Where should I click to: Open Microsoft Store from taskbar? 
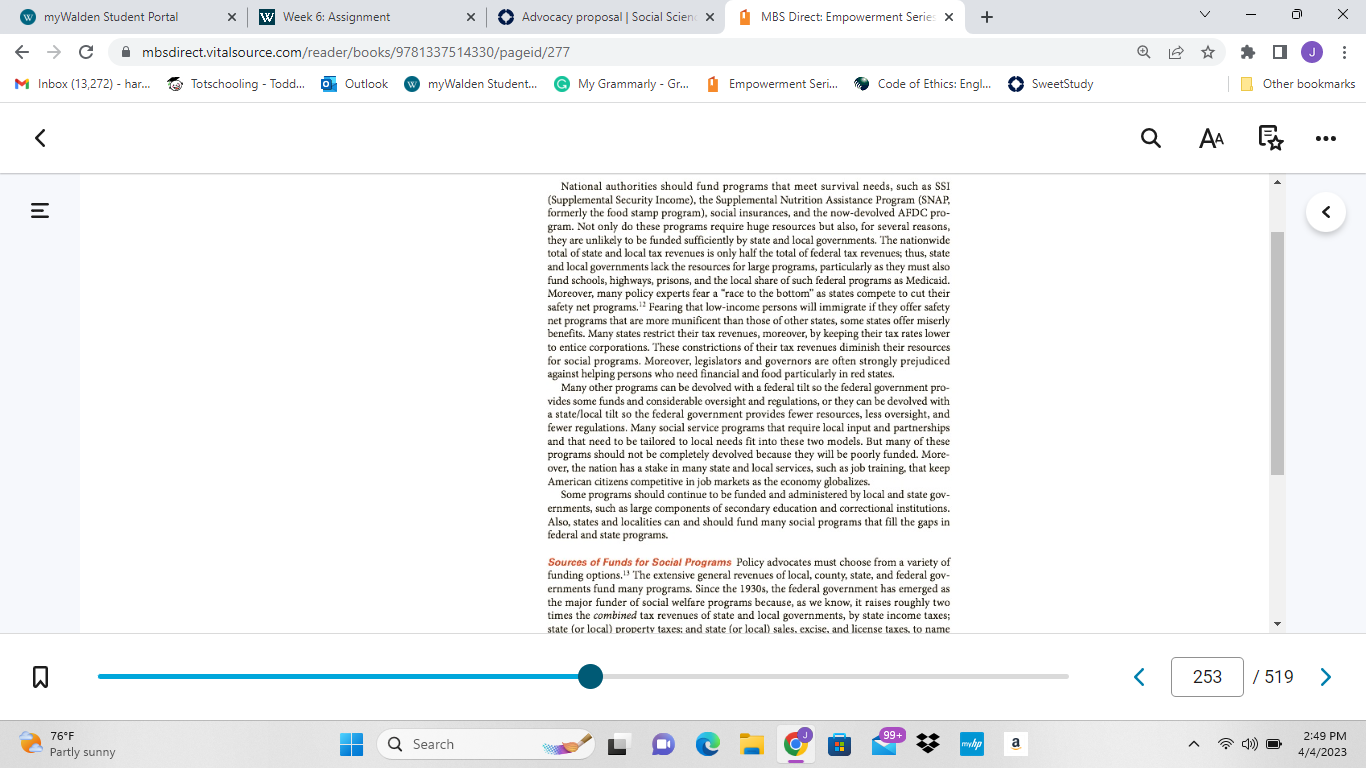[x=840, y=744]
